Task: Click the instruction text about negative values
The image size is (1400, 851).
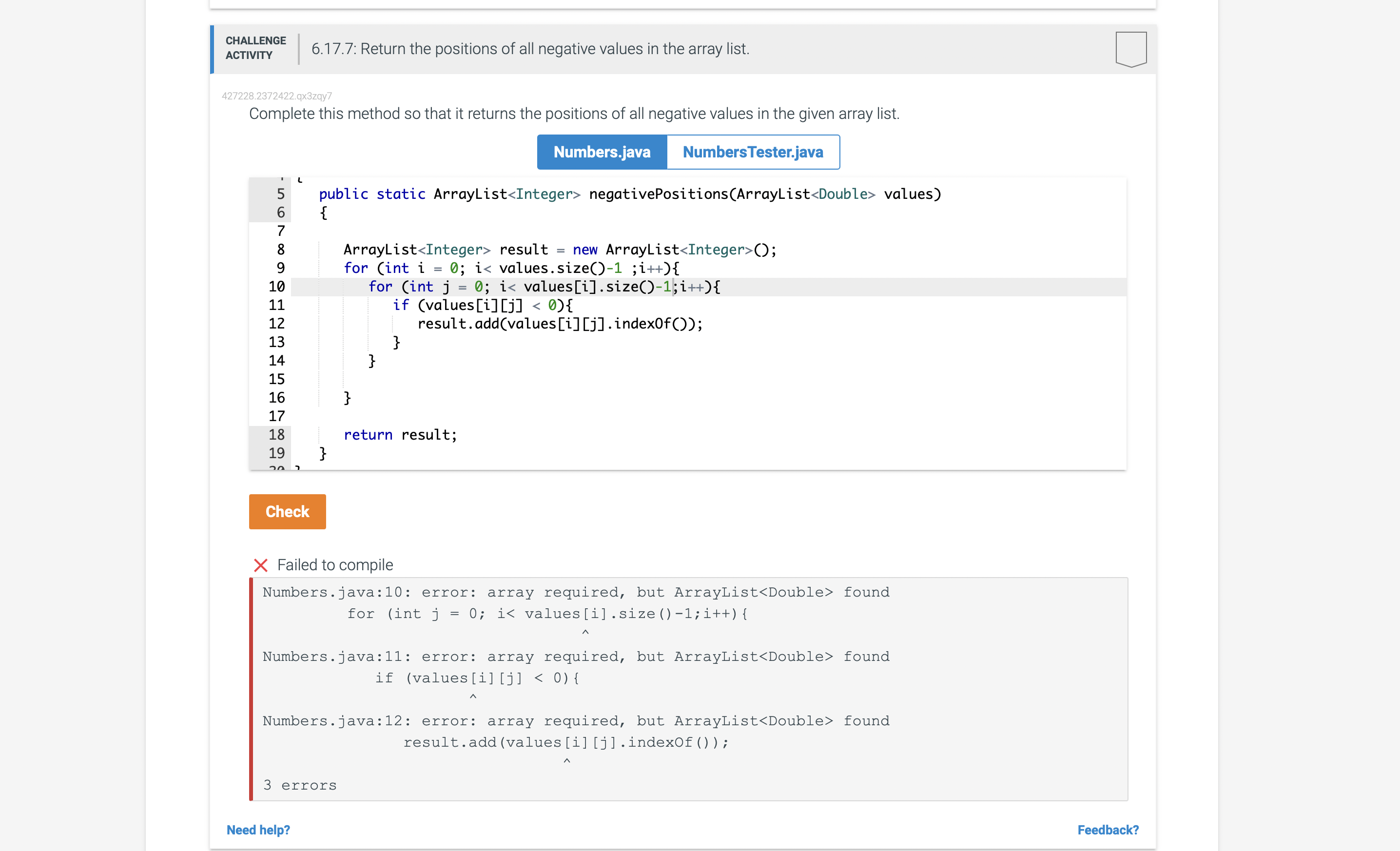Action: [574, 114]
